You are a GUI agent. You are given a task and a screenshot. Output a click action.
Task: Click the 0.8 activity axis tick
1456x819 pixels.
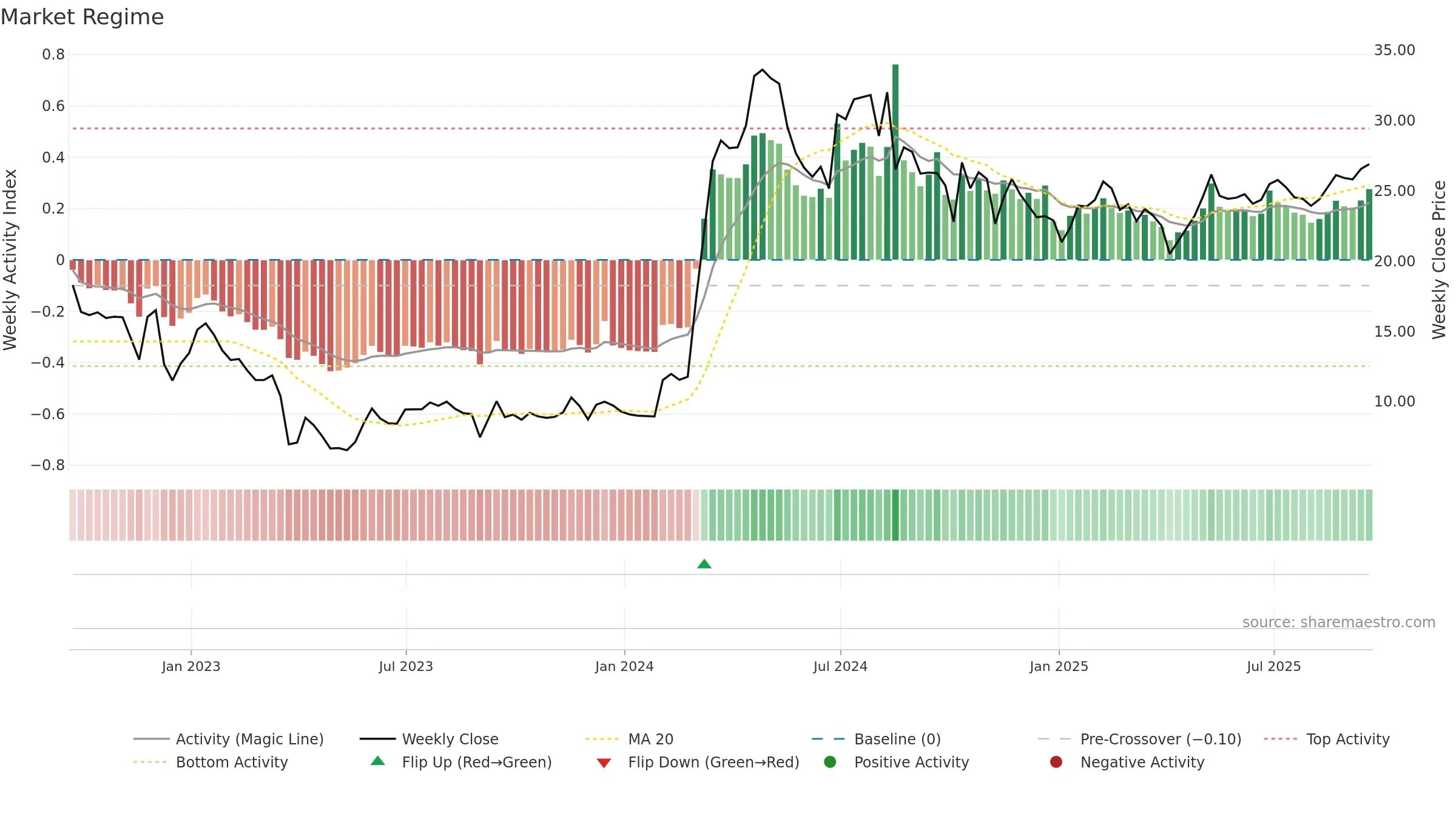pos(53,55)
